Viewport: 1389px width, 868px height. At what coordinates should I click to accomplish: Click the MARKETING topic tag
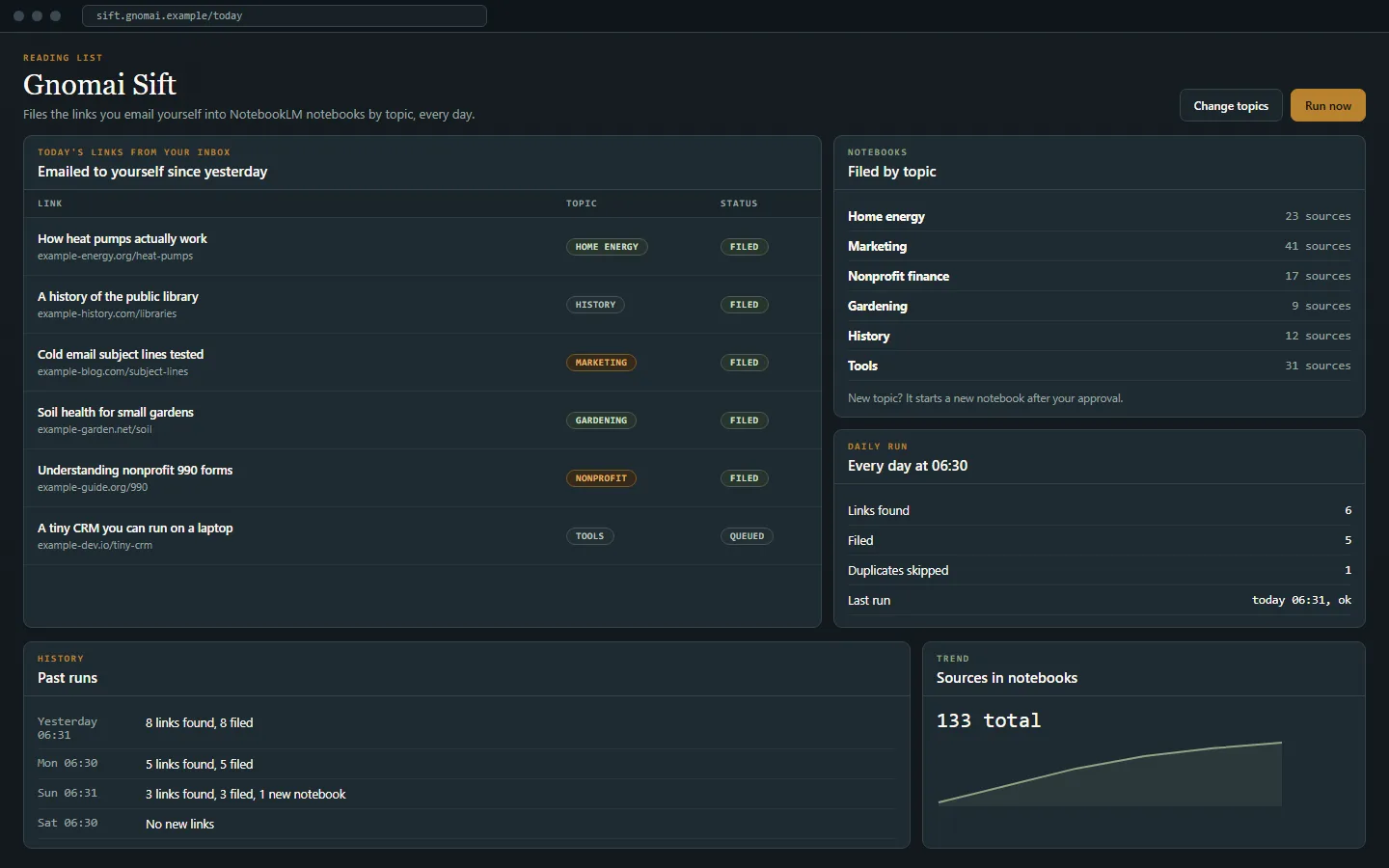[601, 363]
